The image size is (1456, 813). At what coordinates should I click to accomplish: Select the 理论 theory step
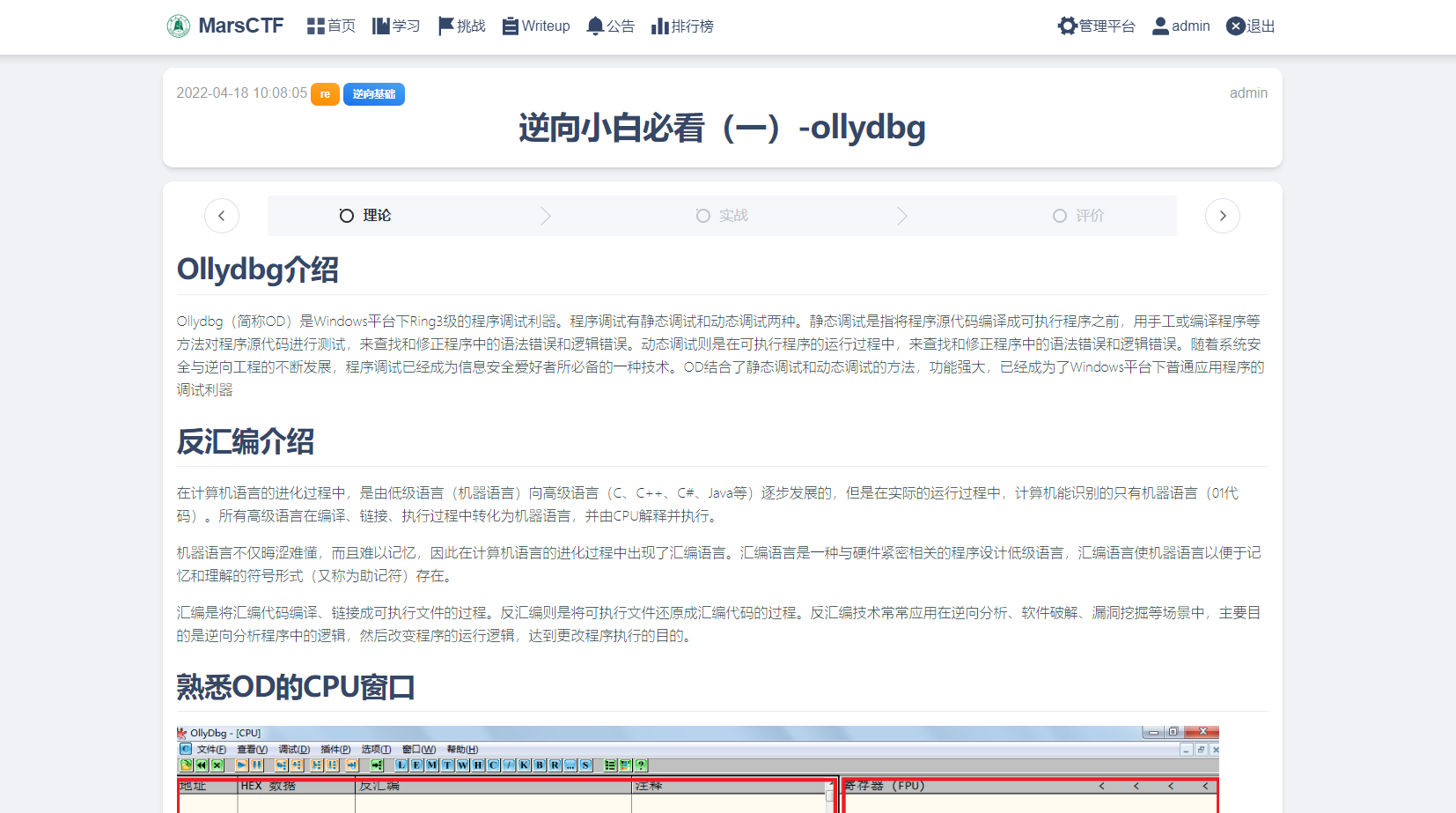365,216
